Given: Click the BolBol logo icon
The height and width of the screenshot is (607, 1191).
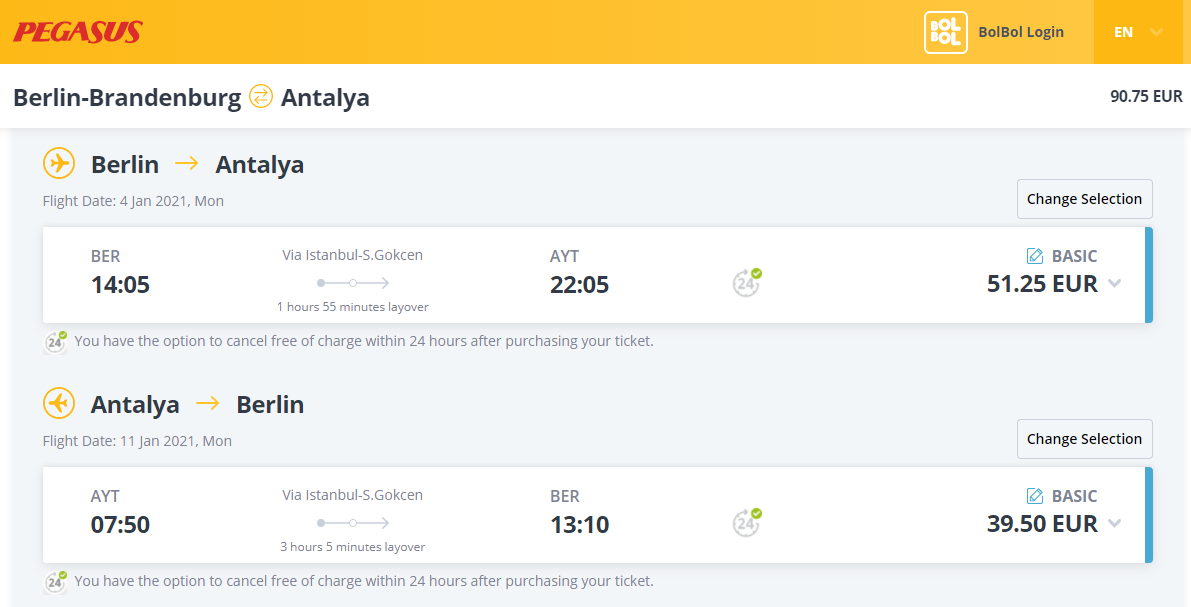Looking at the screenshot, I should tap(946, 32).
